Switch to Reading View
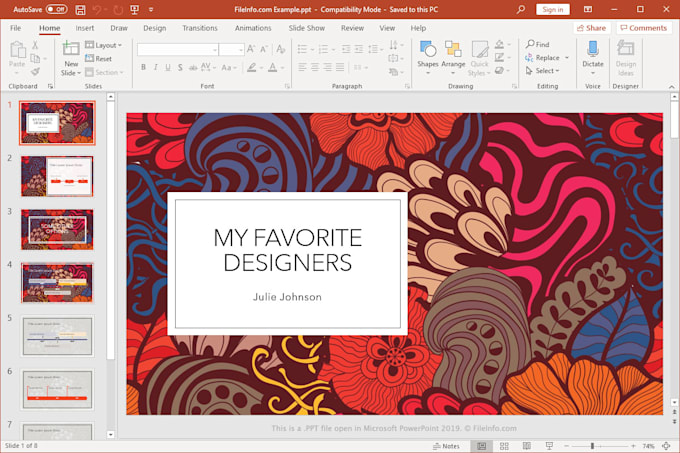680x453 pixels. [525, 445]
